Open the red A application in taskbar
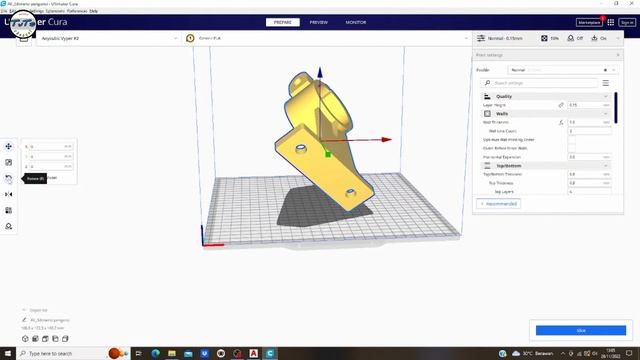Viewport: 640px width, 360px height. click(253, 353)
